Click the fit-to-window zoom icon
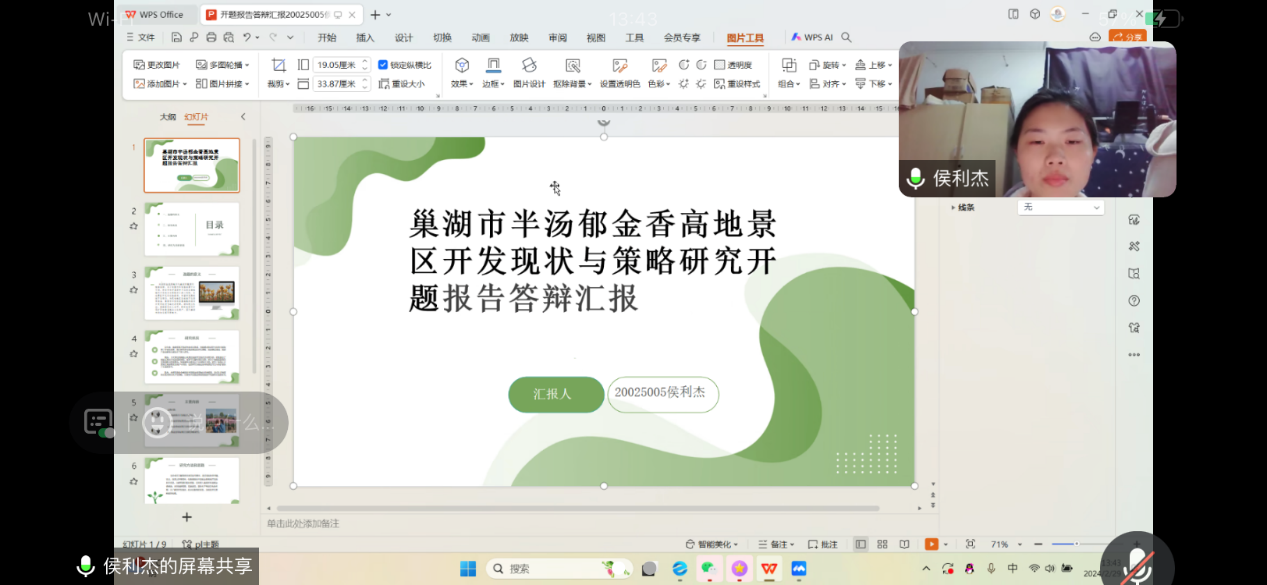 click(970, 544)
